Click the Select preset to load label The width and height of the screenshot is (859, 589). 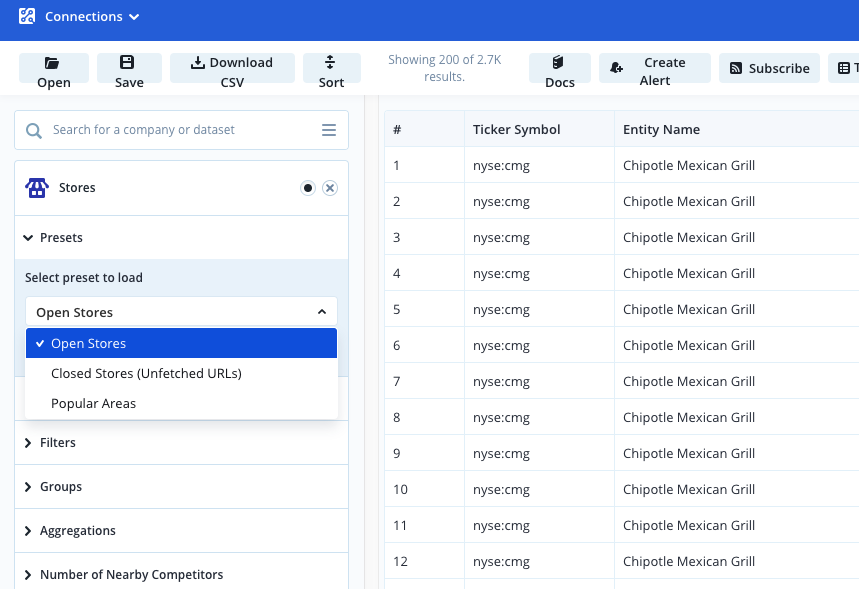coord(84,278)
